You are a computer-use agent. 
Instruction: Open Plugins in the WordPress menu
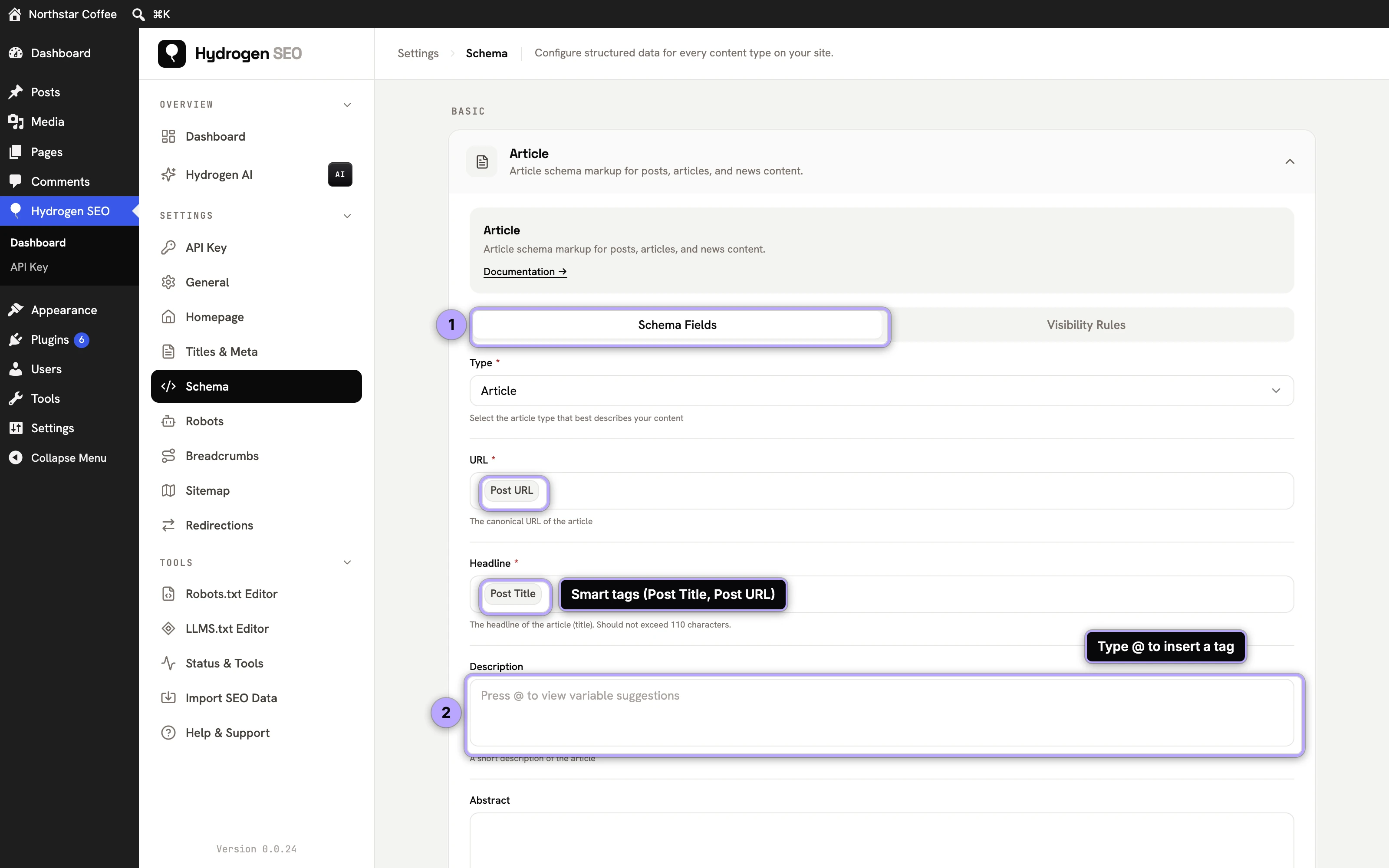[69, 340]
